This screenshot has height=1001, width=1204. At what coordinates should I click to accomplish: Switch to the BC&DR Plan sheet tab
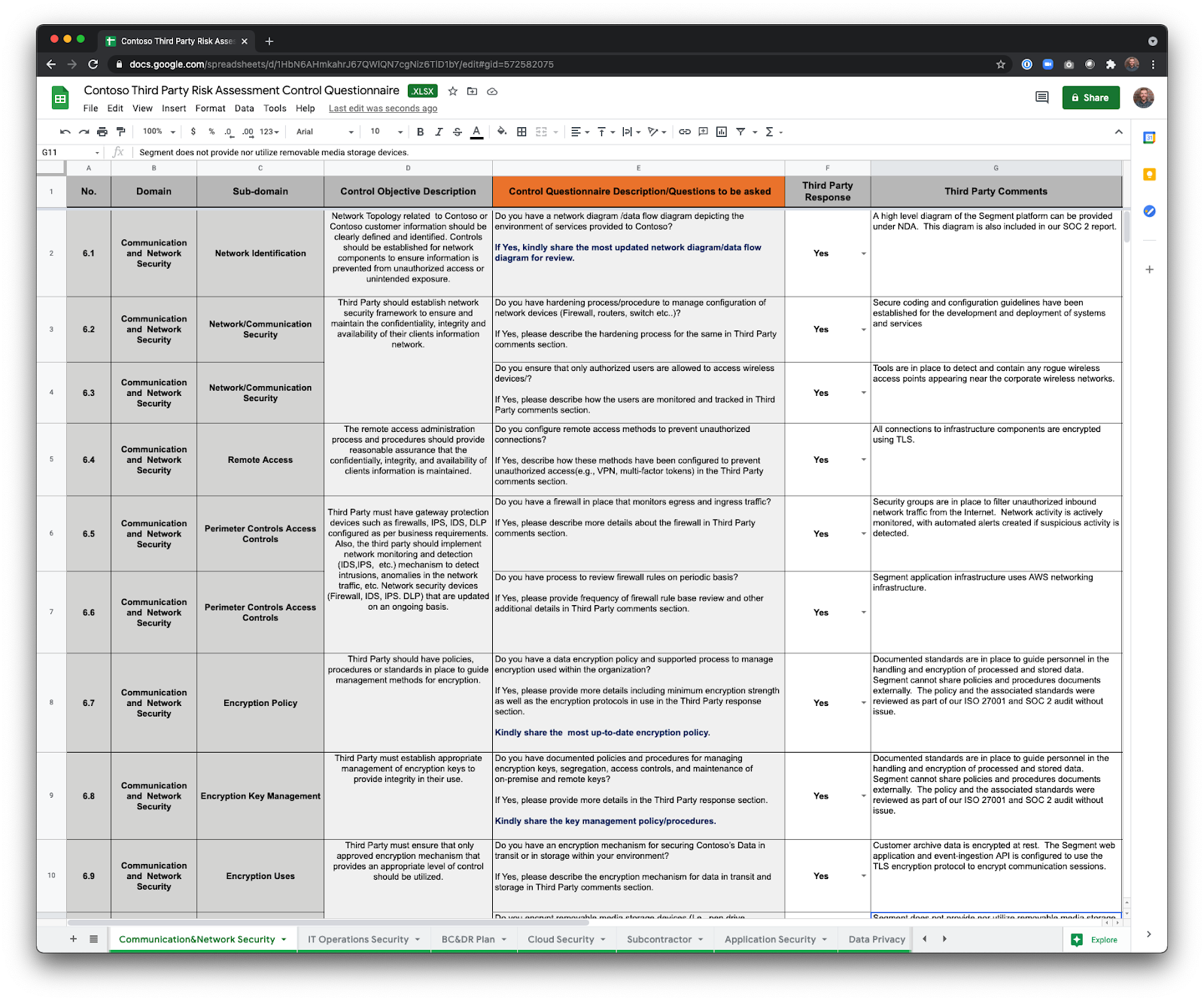tap(474, 939)
